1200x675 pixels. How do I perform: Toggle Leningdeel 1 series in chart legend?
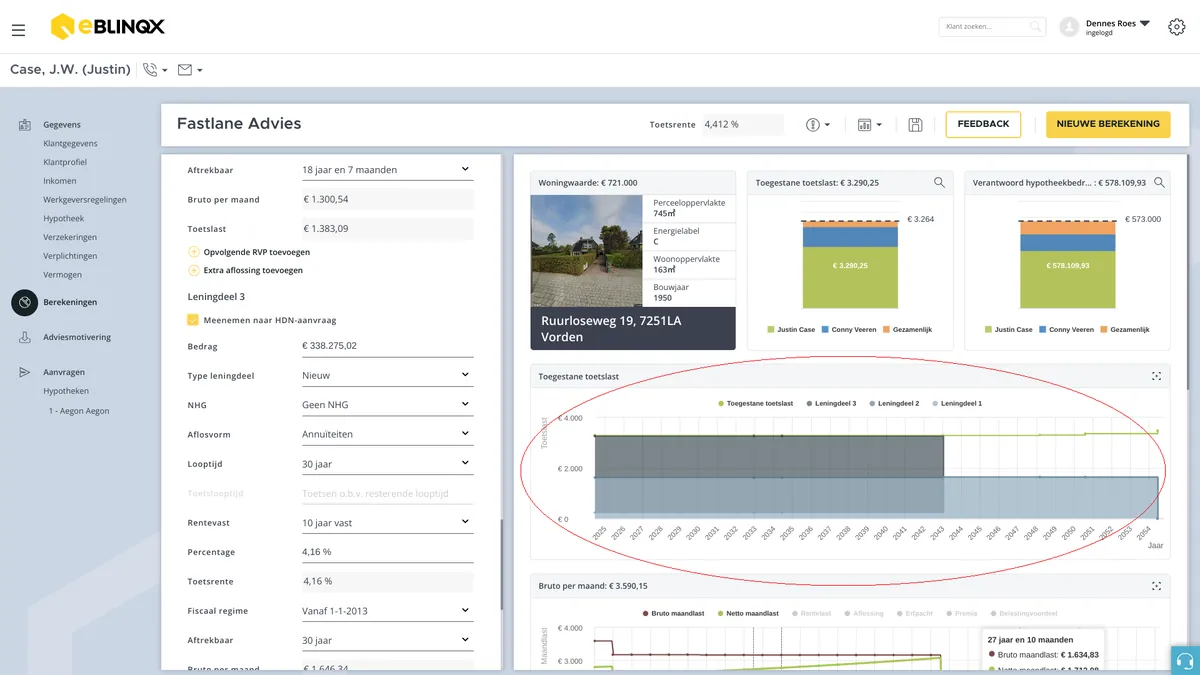[x=956, y=403]
